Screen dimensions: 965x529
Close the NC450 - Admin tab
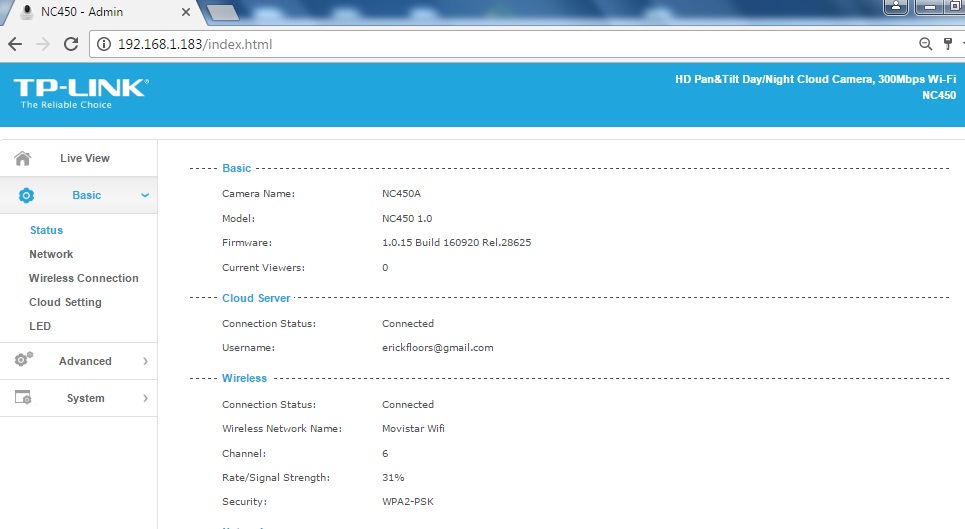pyautogui.click(x=186, y=12)
